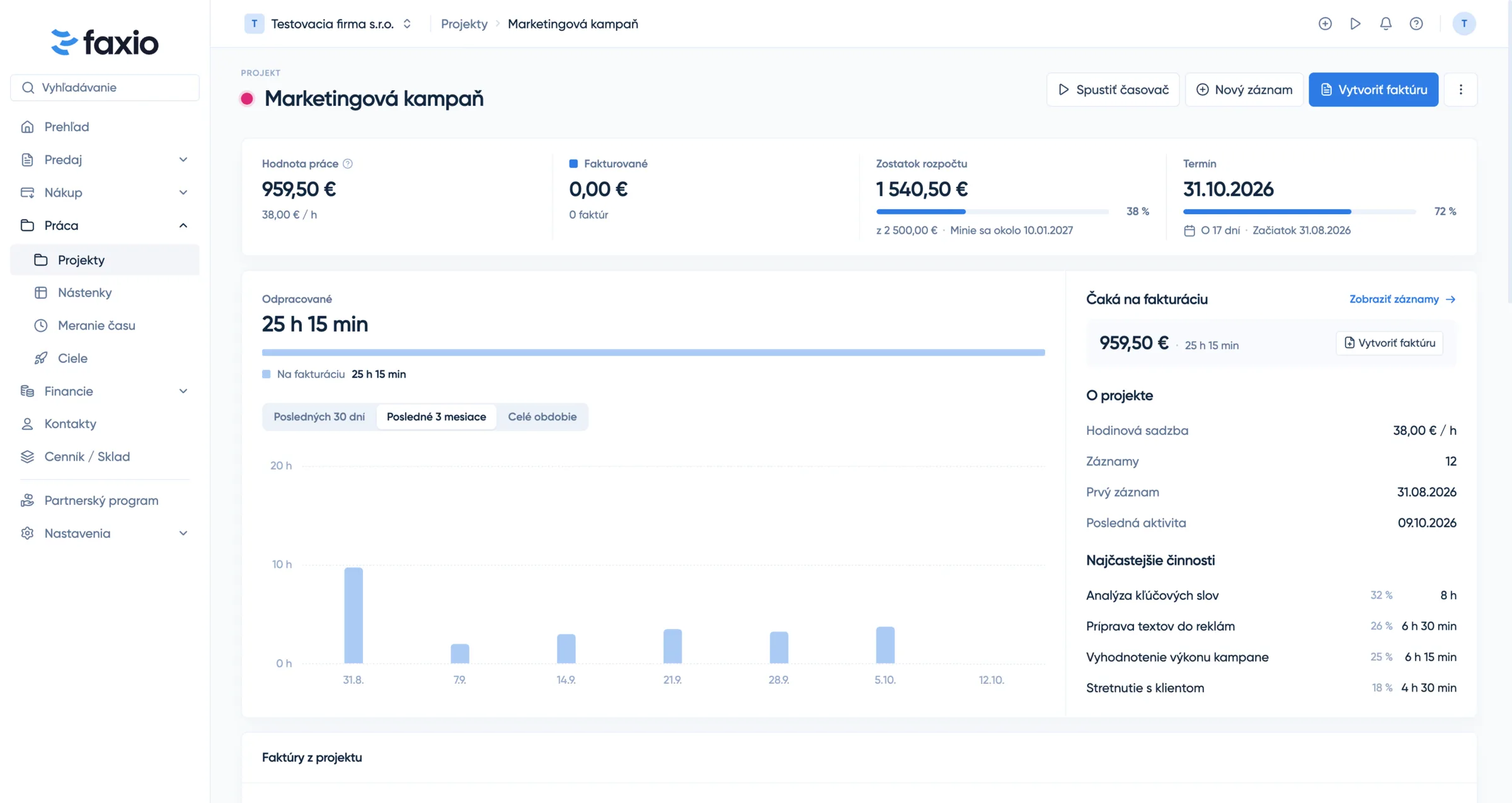Click the pink project color dot
Screen dimensions: 1512x803
[x=247, y=98]
